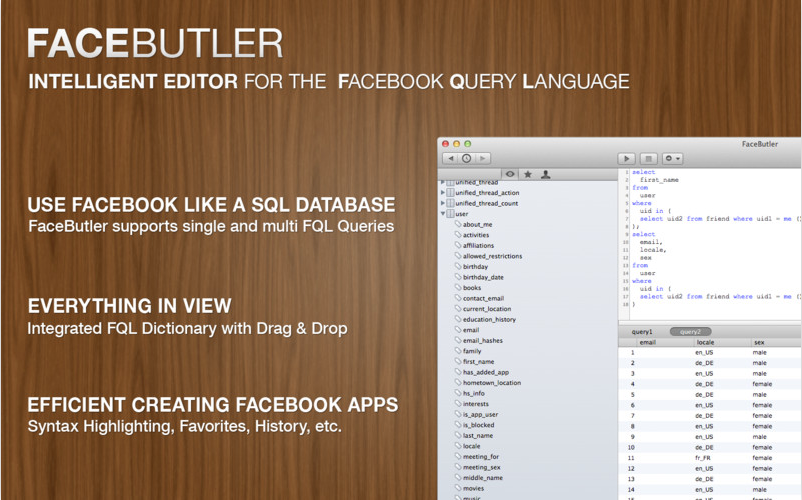Open the history clock button

pyautogui.click(x=466, y=158)
